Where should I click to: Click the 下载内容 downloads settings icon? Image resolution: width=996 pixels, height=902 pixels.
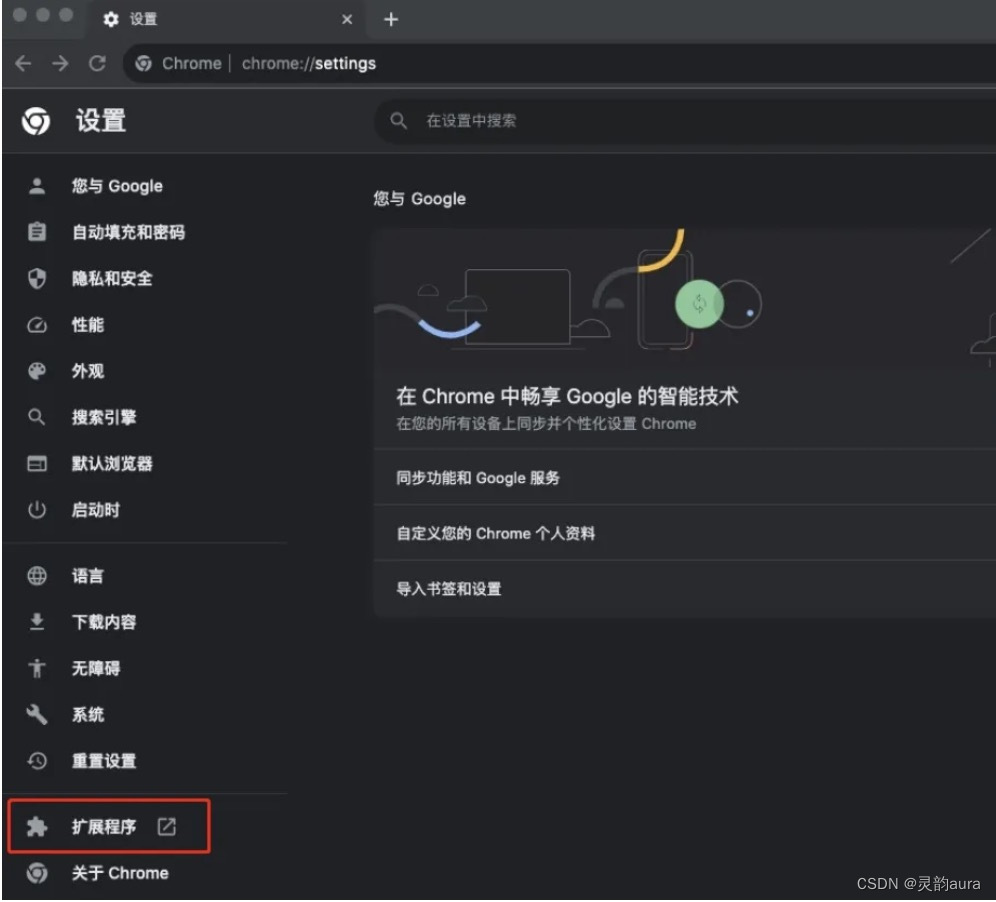36,622
